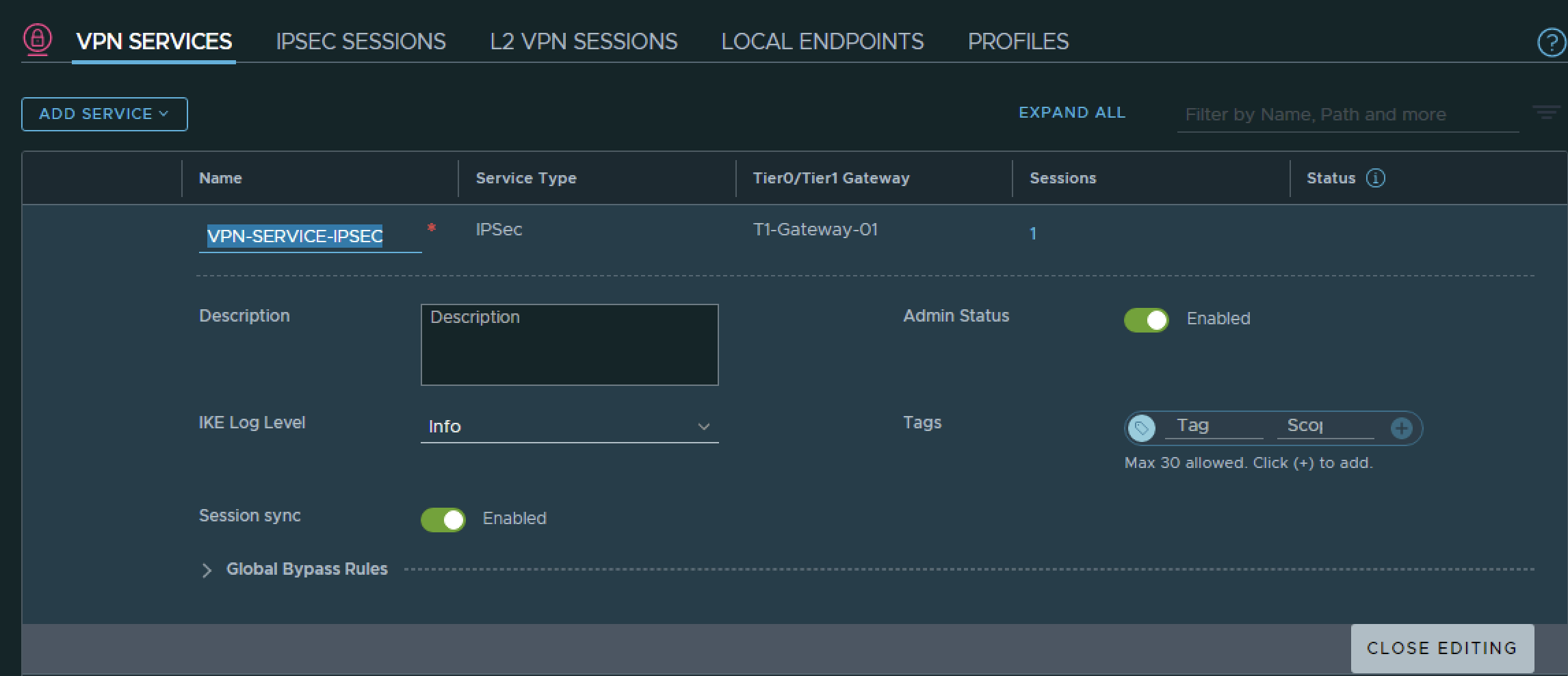This screenshot has height=676, width=1568.
Task: Open the help question mark icon
Action: 1551,43
